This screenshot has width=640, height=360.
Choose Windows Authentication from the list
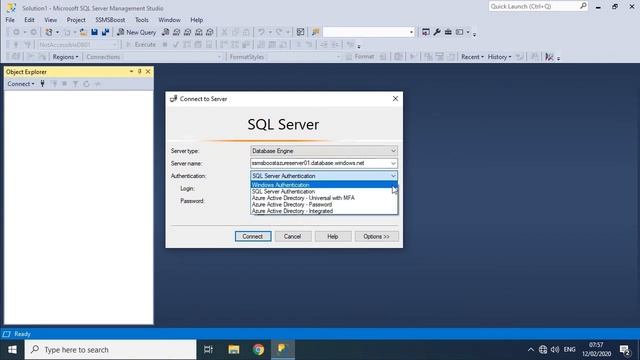(324, 185)
